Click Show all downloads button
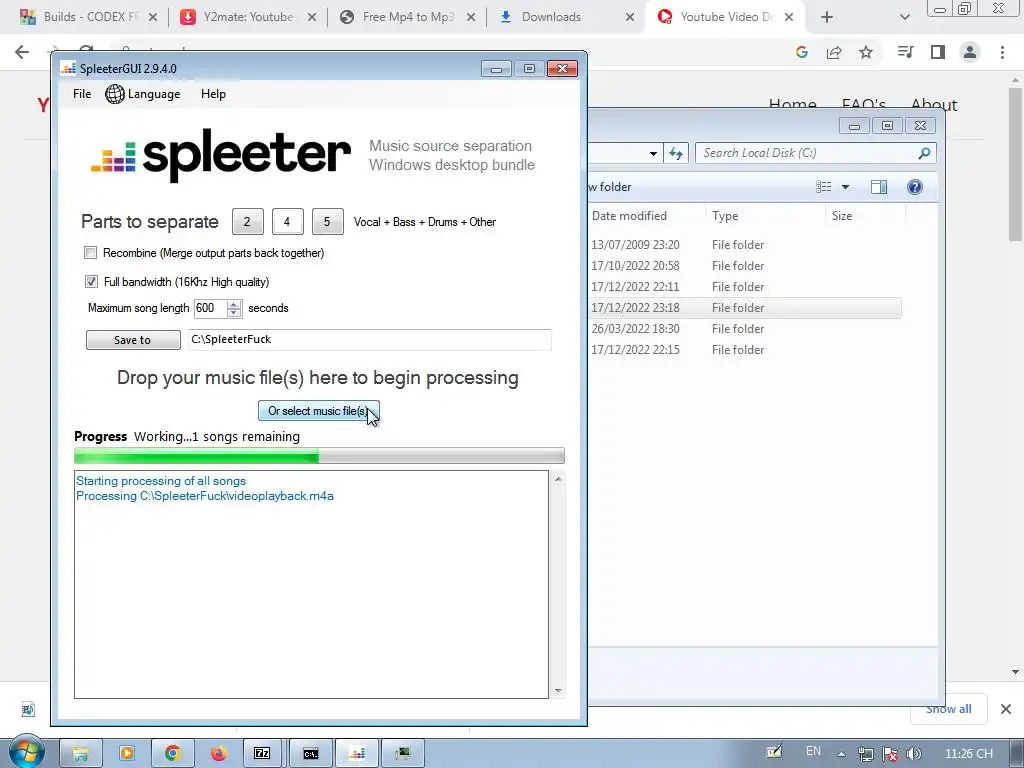Screen dimensions: 1024x768 pos(948,709)
